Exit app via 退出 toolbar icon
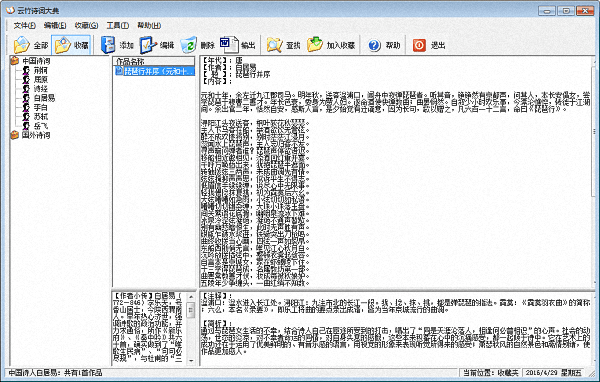 [x=429, y=45]
